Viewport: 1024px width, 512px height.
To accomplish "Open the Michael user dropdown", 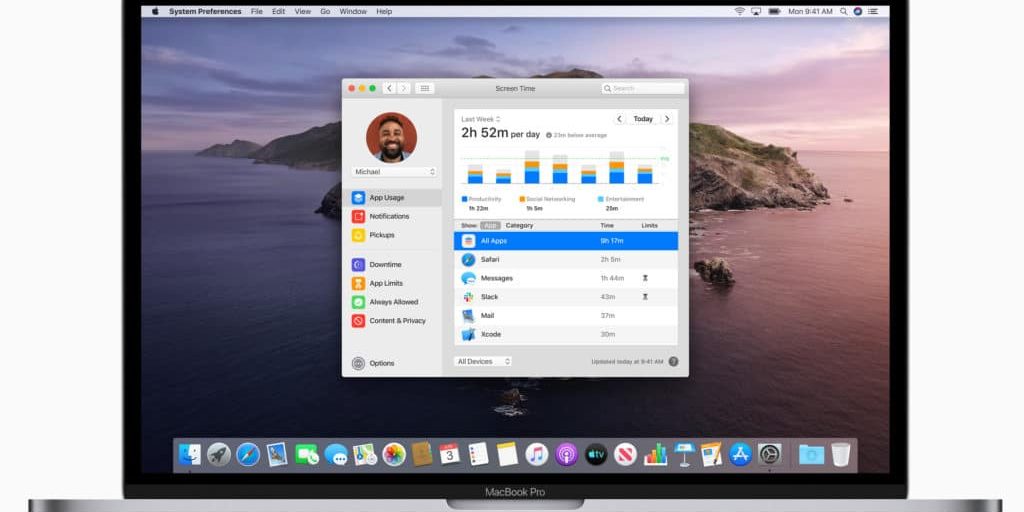I will 394,172.
